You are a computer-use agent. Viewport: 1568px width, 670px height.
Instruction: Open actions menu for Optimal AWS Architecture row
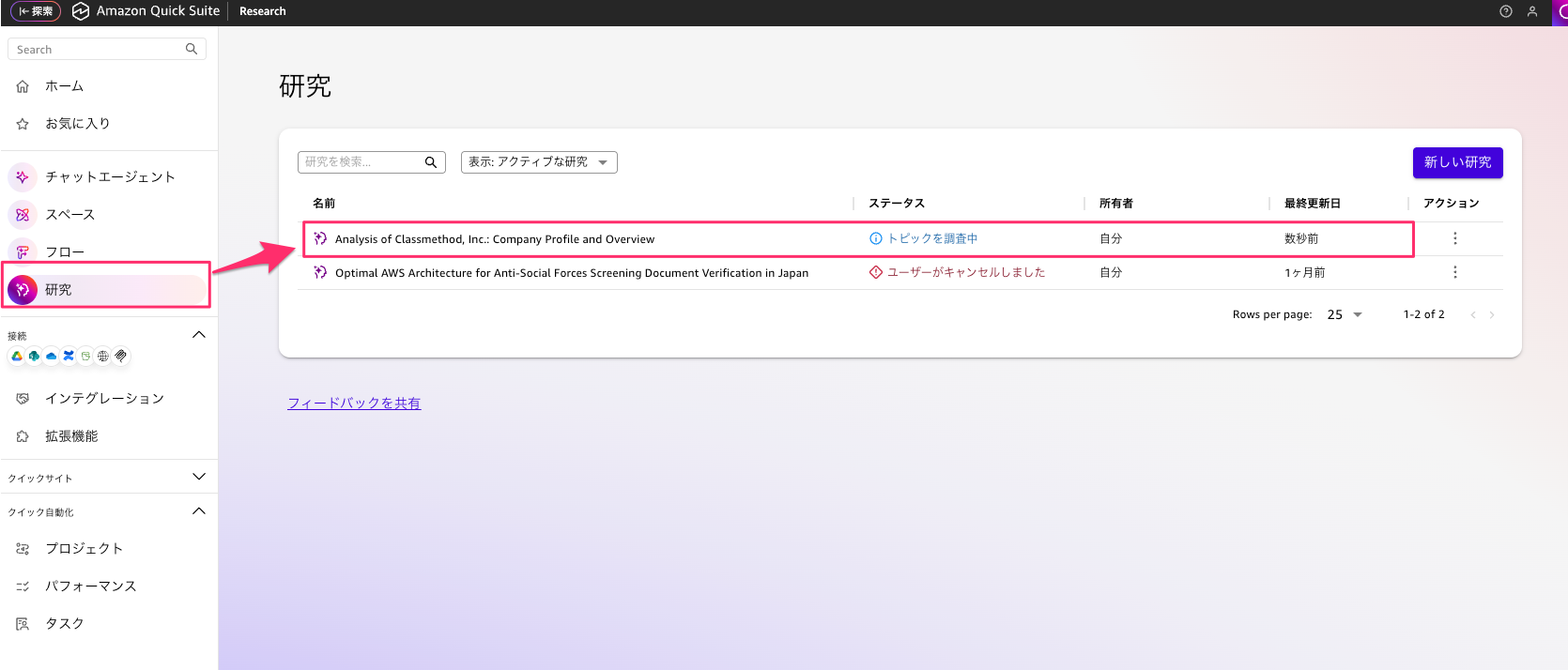(x=1455, y=272)
